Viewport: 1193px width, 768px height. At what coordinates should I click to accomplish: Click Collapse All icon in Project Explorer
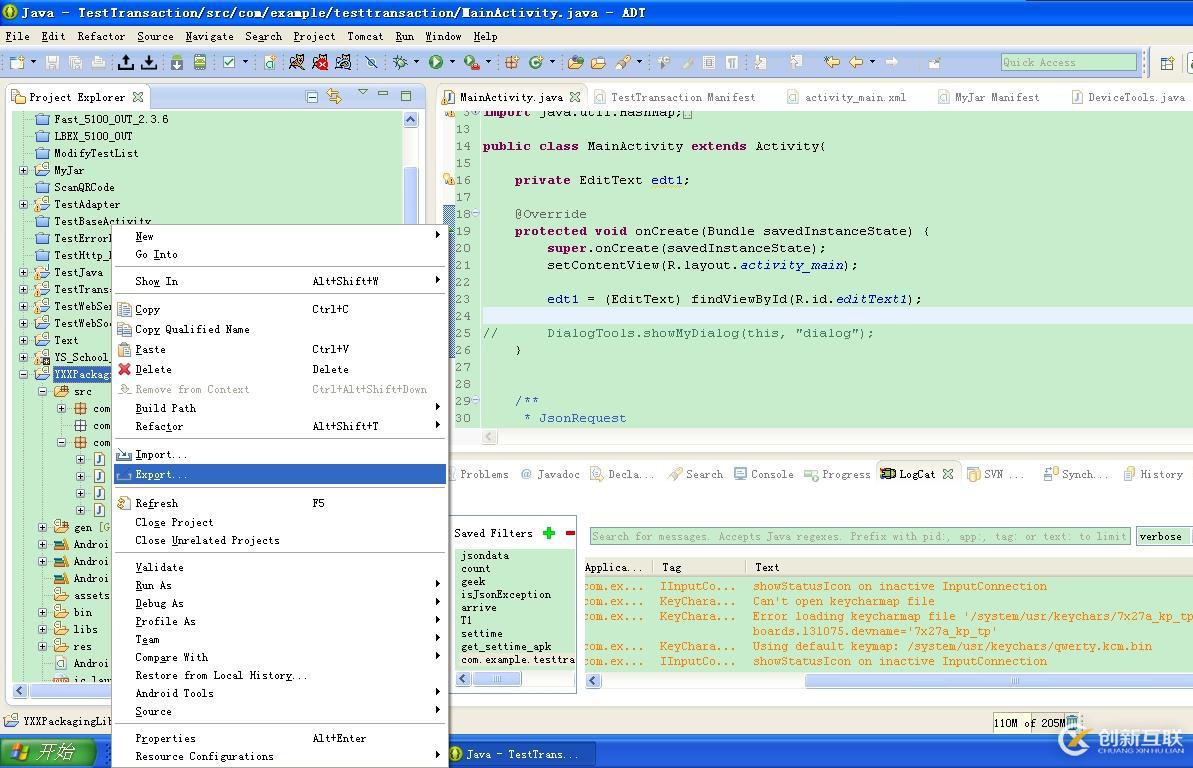(x=312, y=97)
